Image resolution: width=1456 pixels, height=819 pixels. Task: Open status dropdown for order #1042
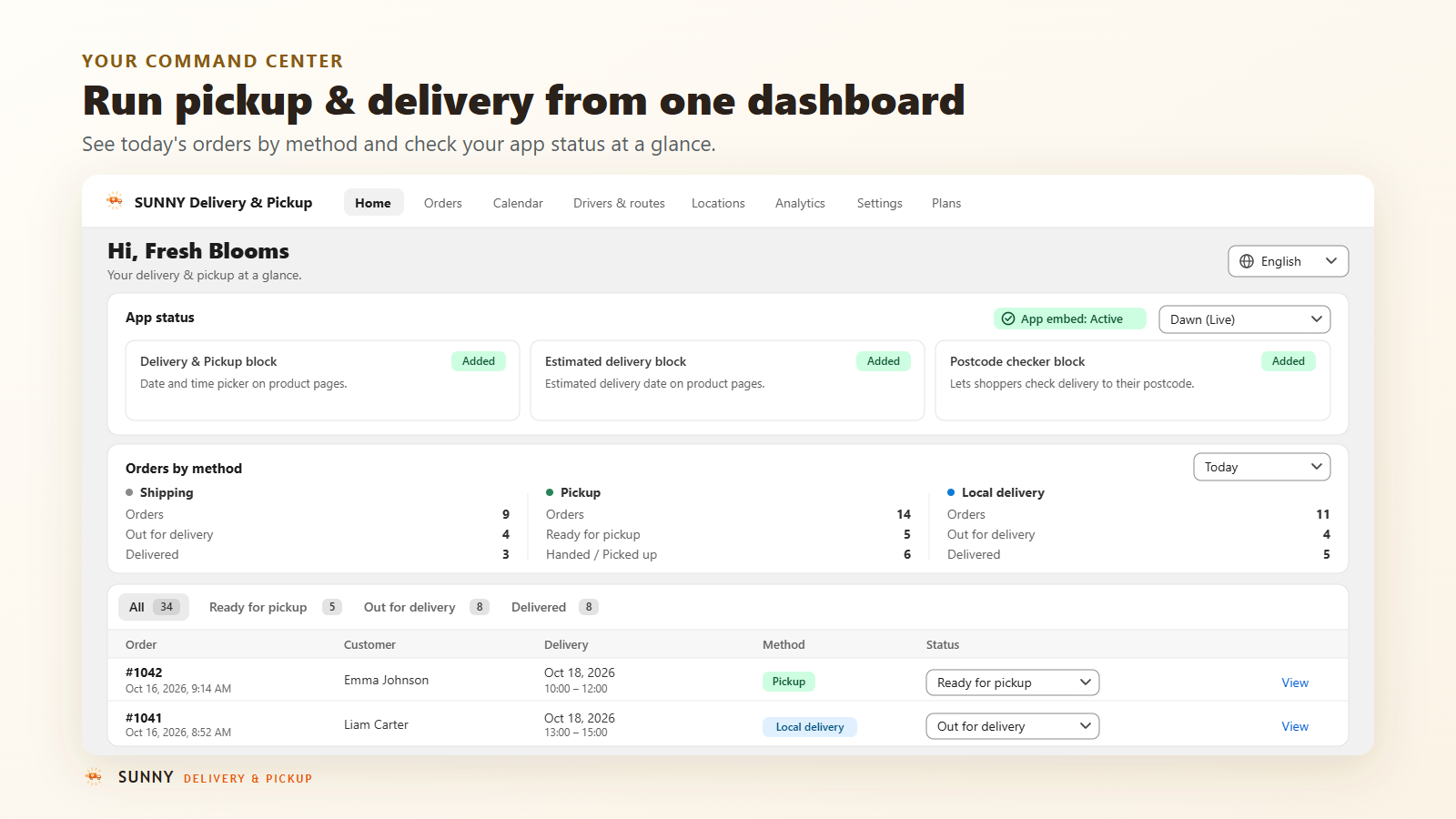pos(1012,682)
